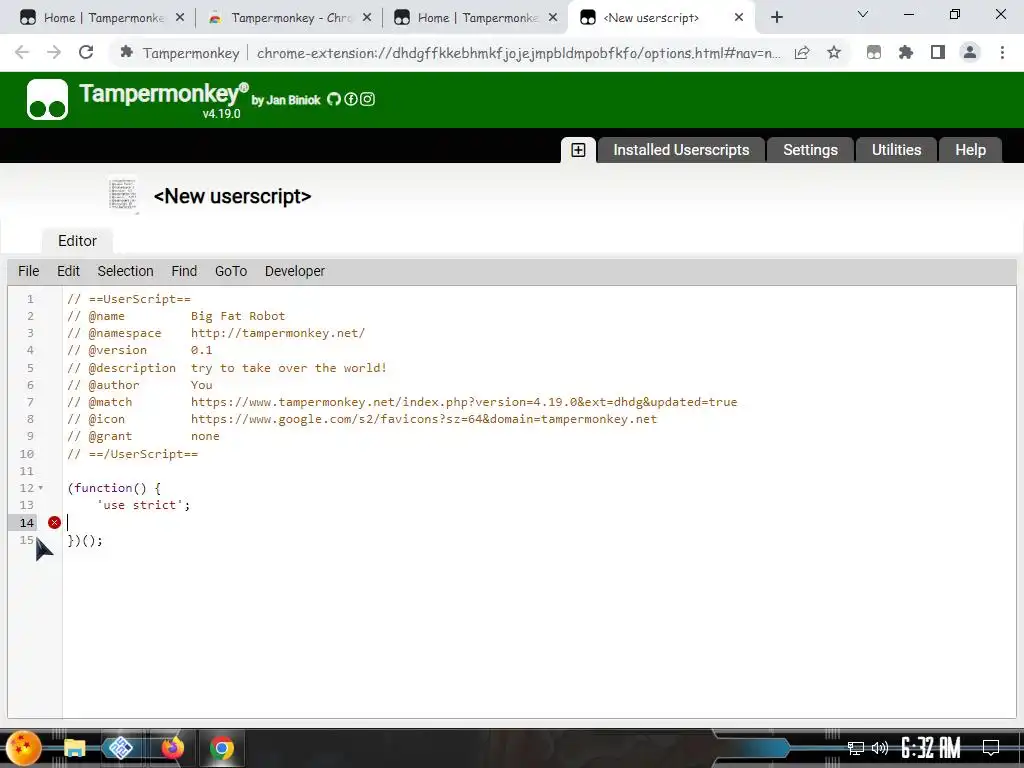Screen dimensions: 1024x768
Task: Close the Chrome Web Store tab
Action: [x=367, y=18]
